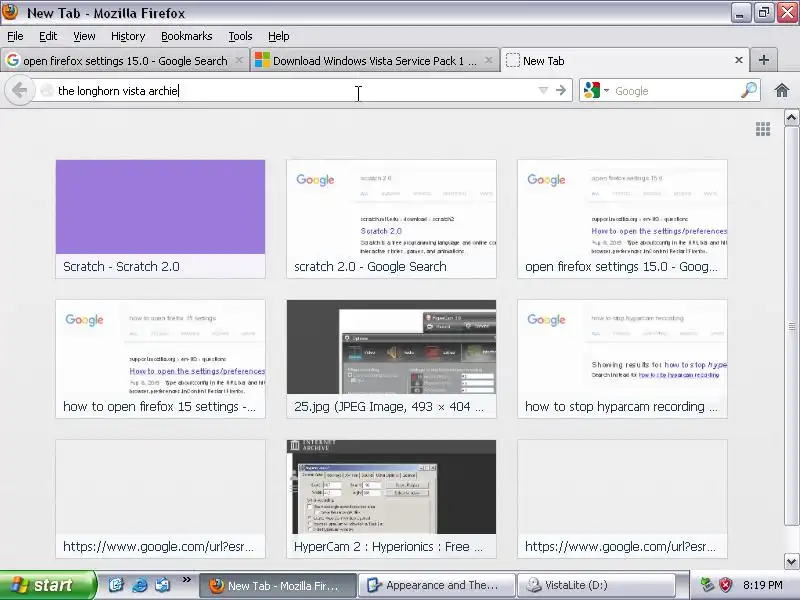This screenshot has height=600, width=800.
Task: Close the open firefox settings Google Search tab
Action: click(x=239, y=60)
